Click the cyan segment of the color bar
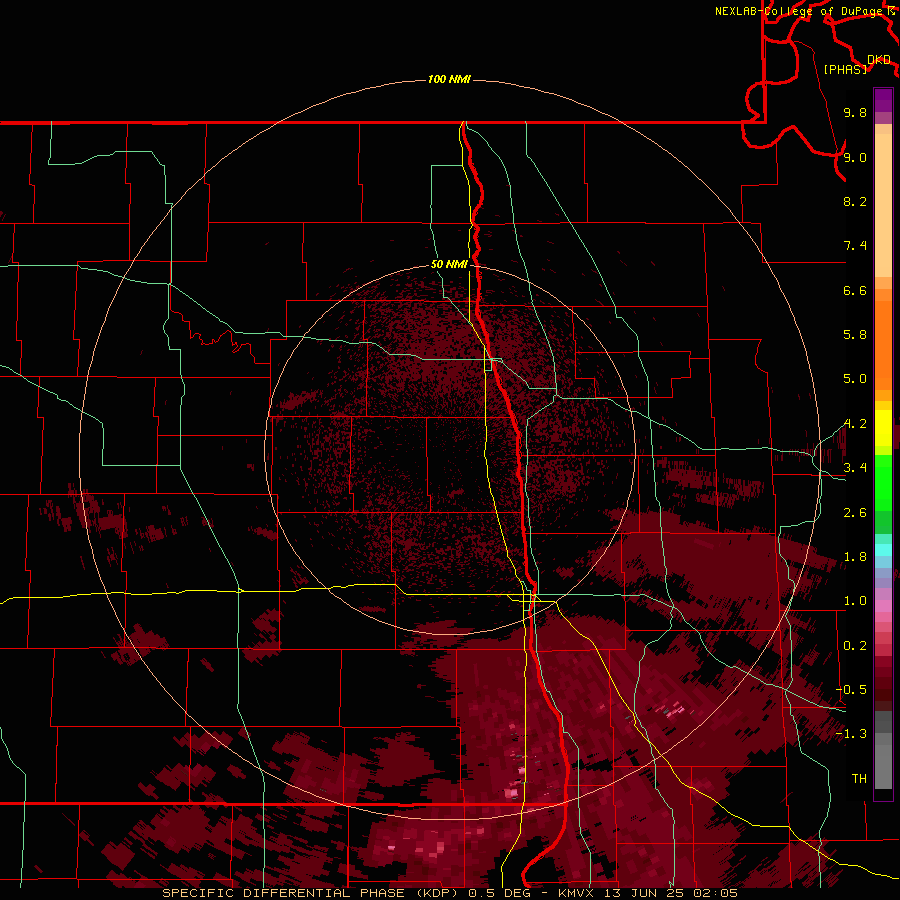This screenshot has width=900, height=900. (x=883, y=550)
